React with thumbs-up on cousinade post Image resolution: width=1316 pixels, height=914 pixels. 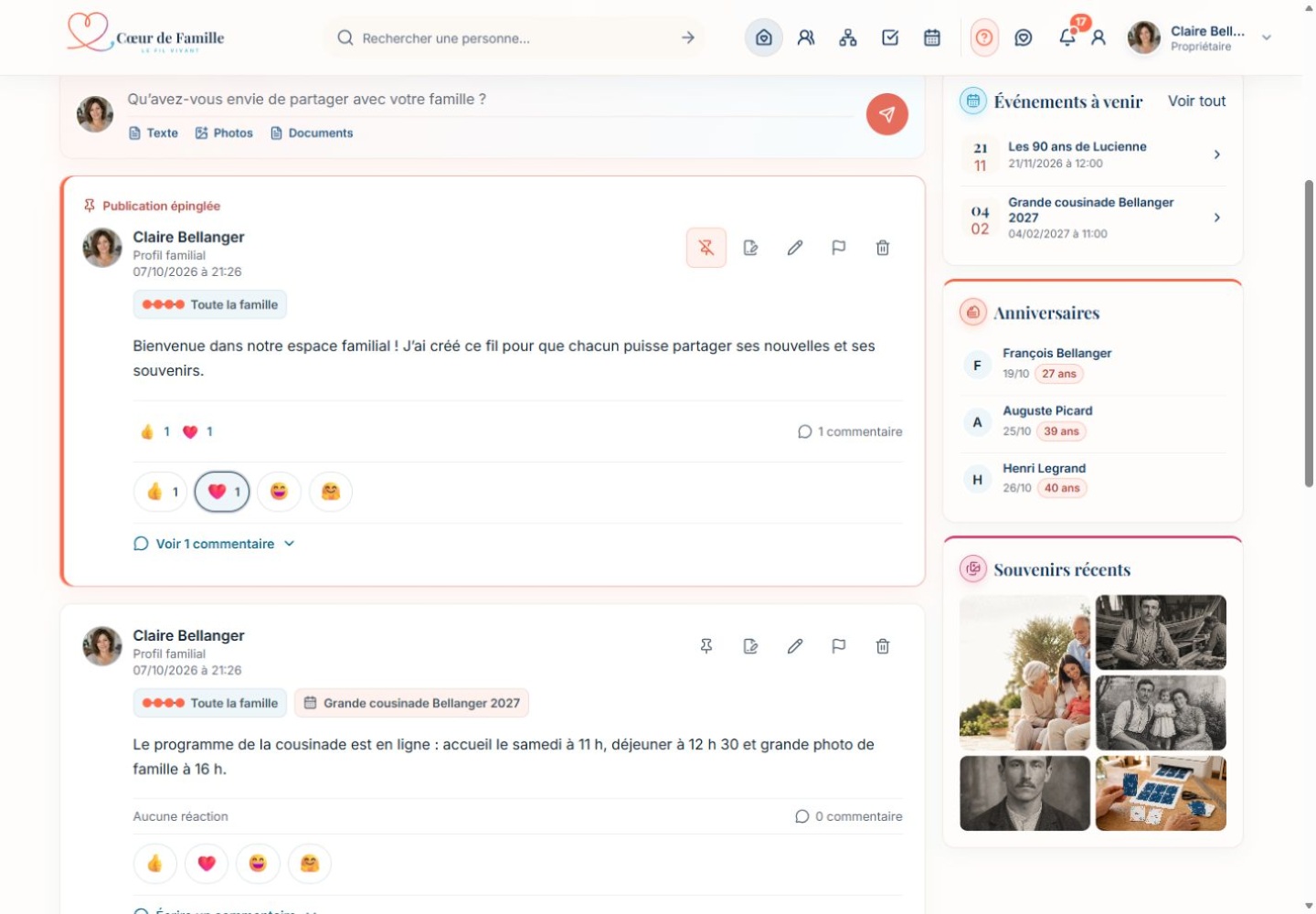click(x=155, y=863)
